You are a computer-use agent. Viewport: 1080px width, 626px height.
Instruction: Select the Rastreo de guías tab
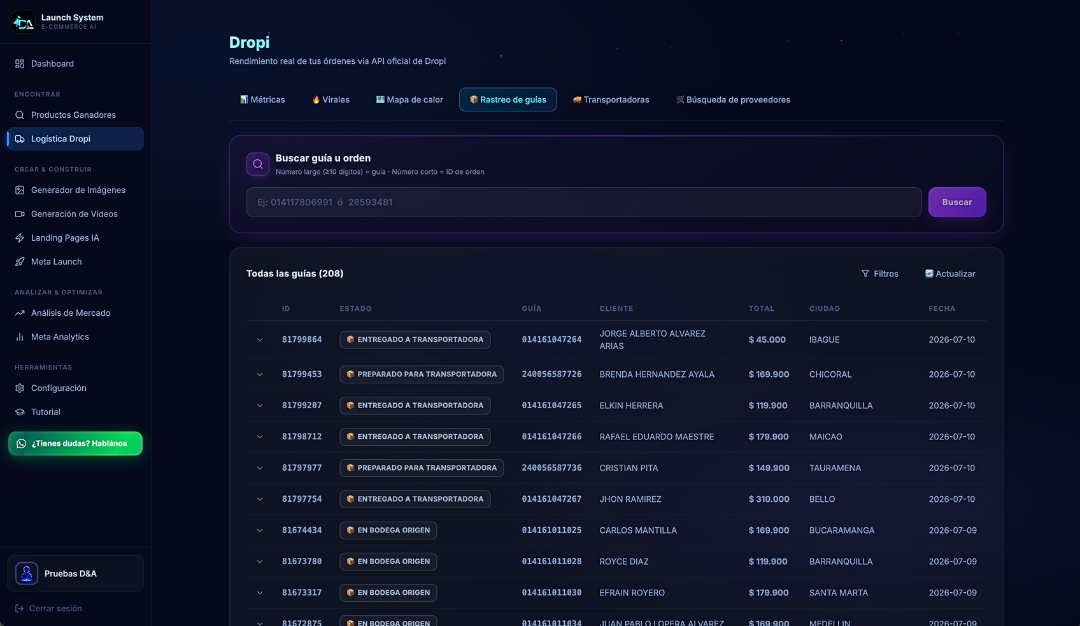coord(508,100)
